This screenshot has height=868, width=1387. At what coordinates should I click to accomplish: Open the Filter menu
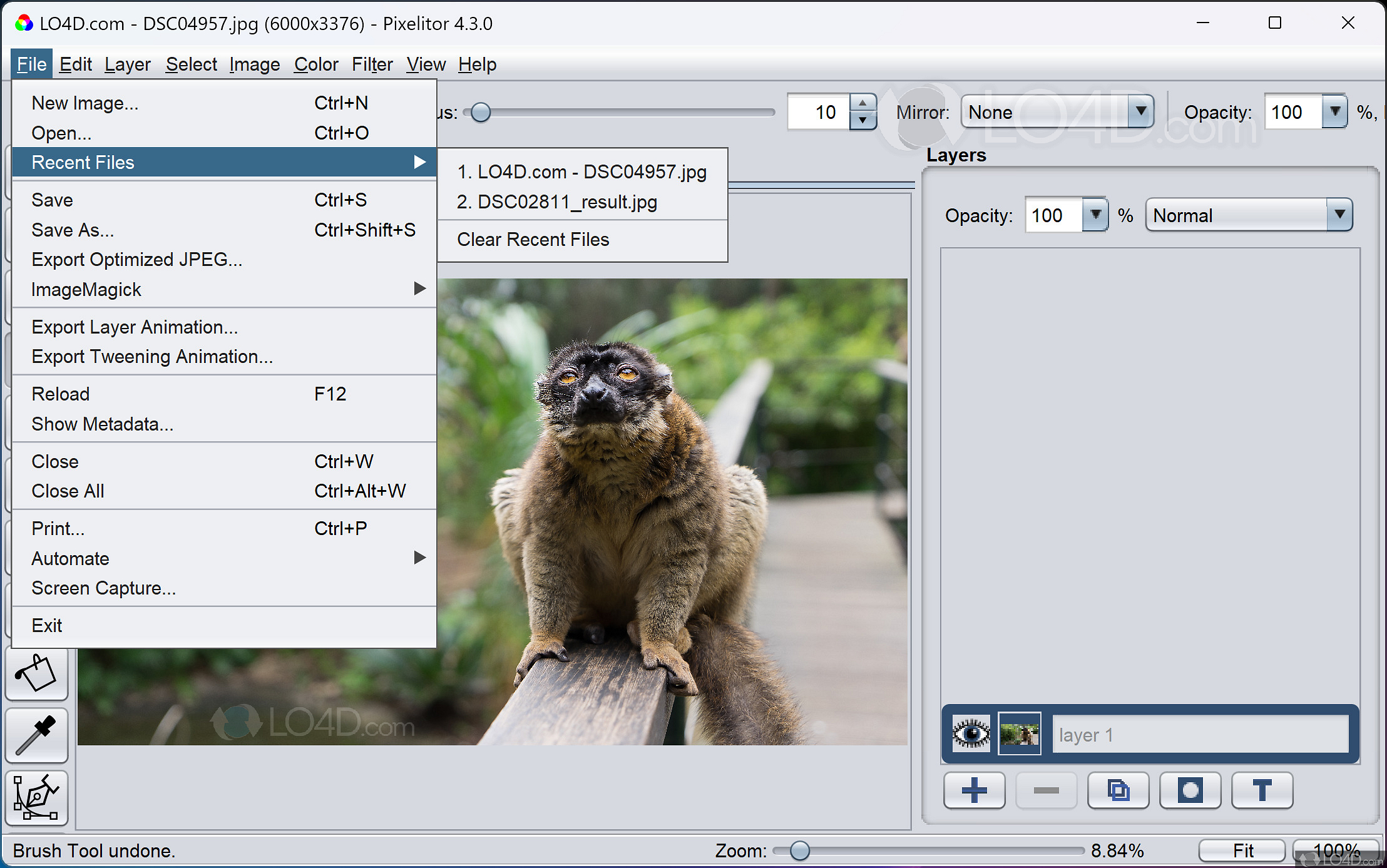click(372, 64)
